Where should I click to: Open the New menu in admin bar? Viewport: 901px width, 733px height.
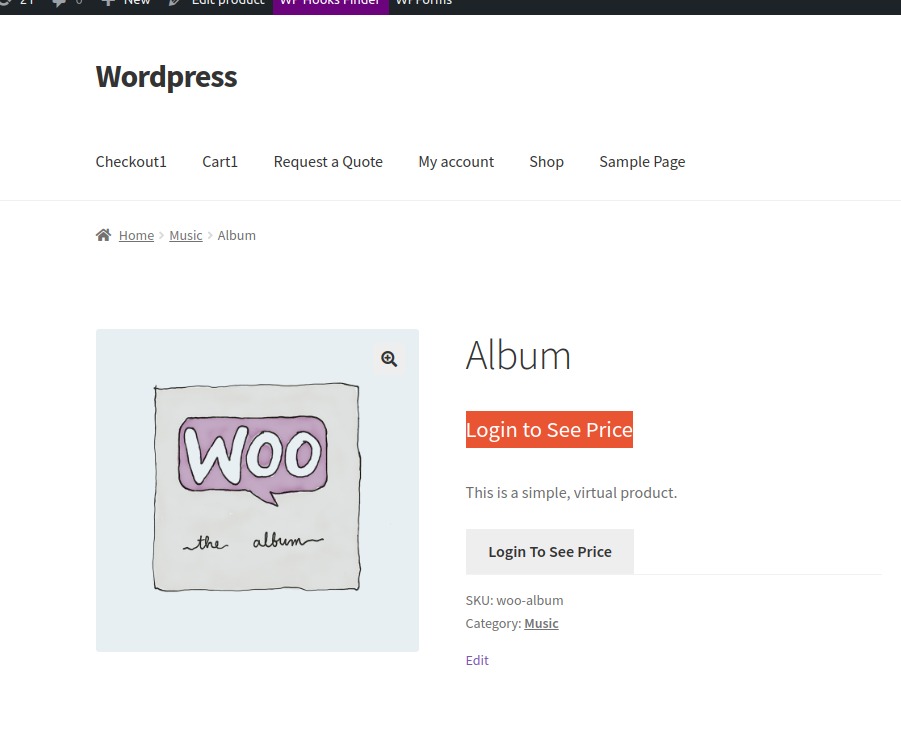126,3
